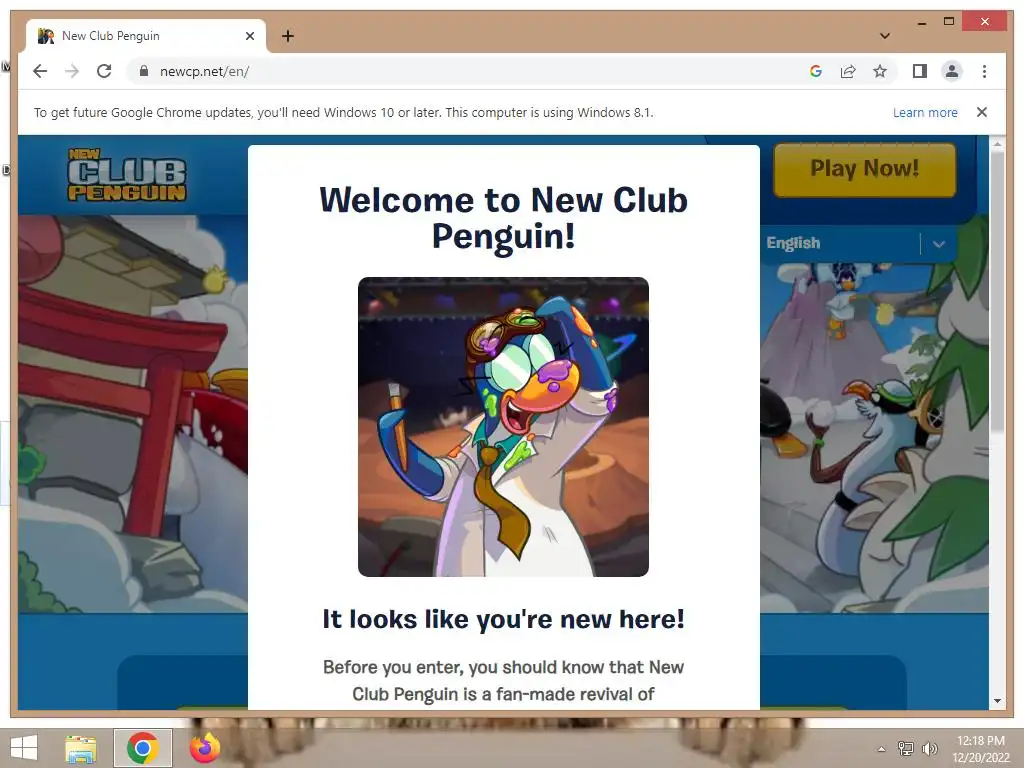The height and width of the screenshot is (768, 1024).
Task: Click the Google icon in address bar
Action: [x=816, y=71]
